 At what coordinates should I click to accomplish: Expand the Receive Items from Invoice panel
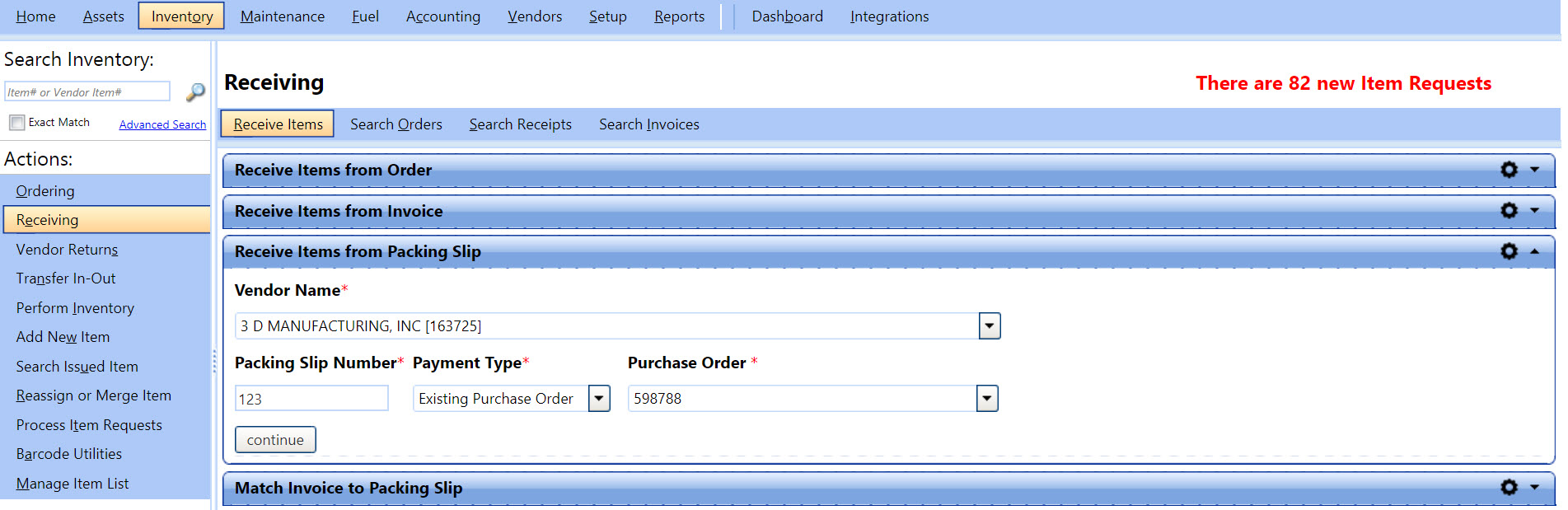click(x=1535, y=211)
